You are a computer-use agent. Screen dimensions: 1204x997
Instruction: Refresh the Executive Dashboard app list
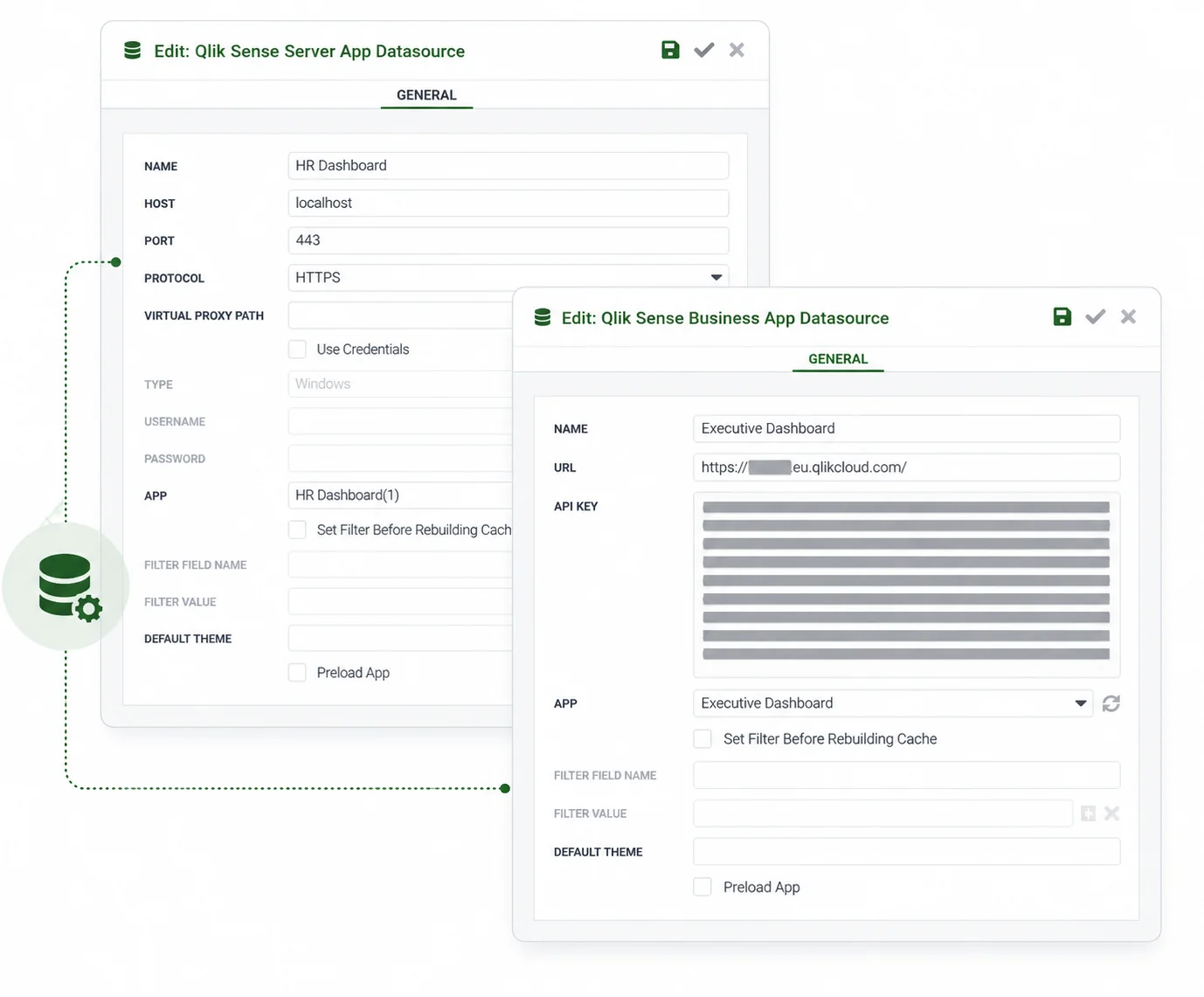(1111, 703)
